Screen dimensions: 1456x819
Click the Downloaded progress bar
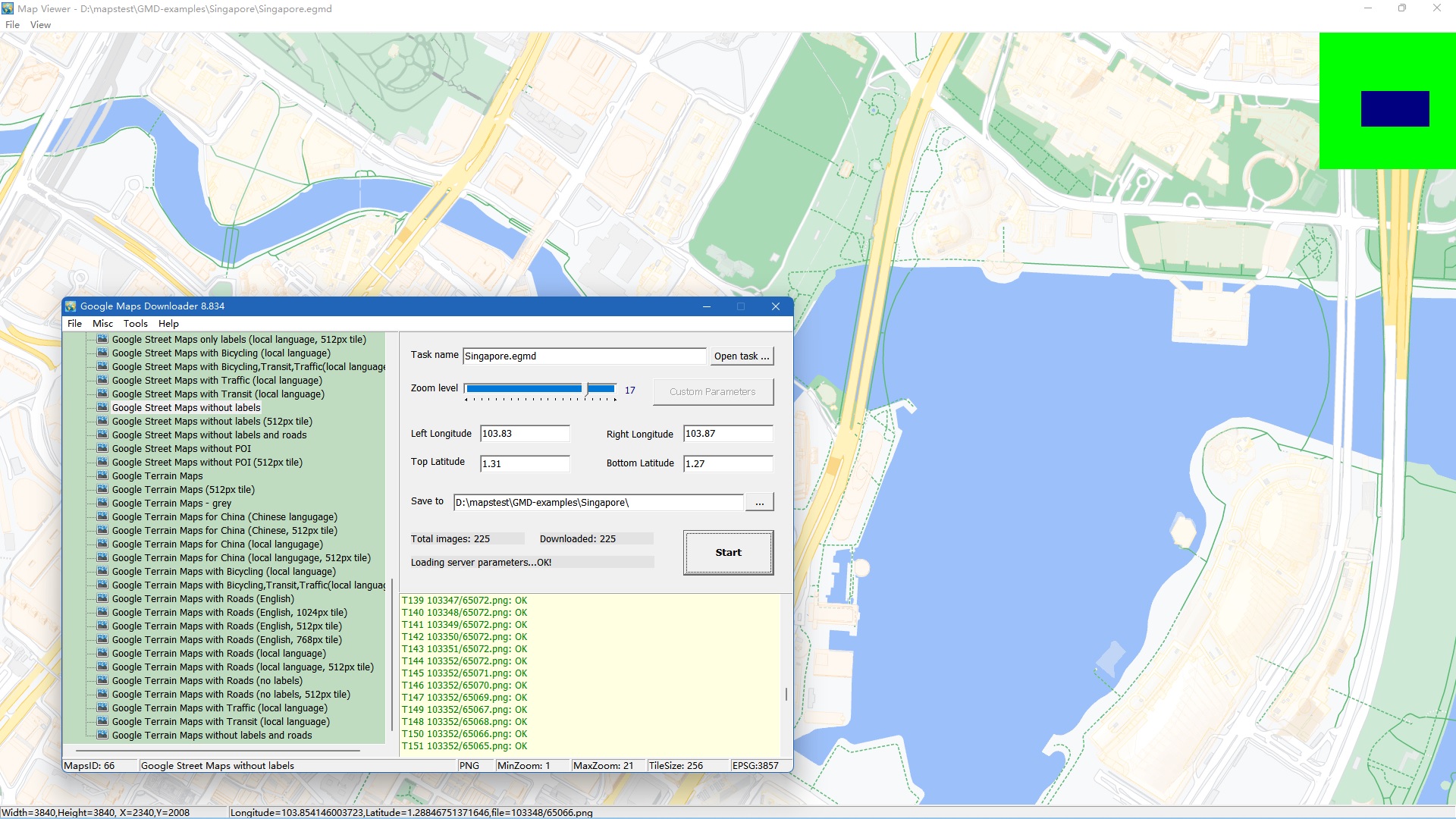[x=596, y=539]
